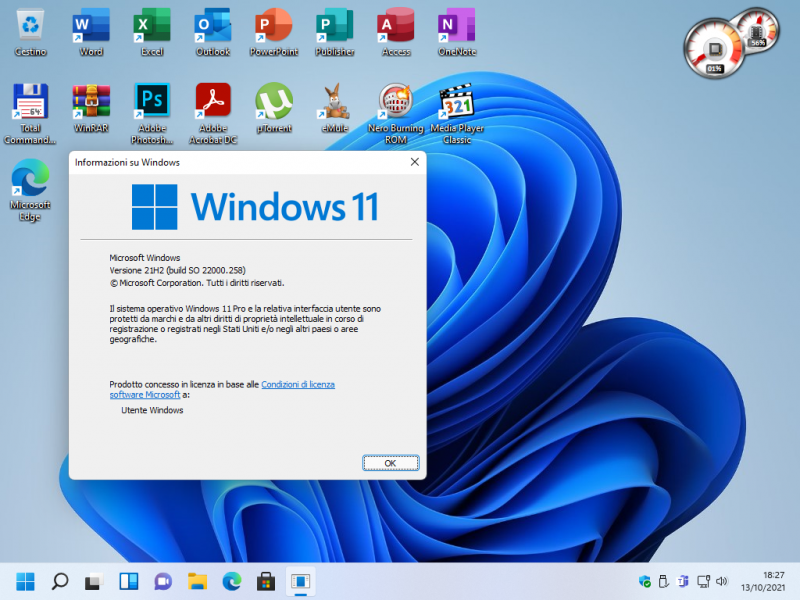The image size is (800, 600).
Task: Click the CPU meter gadget showing 01%
Action: (x=713, y=42)
